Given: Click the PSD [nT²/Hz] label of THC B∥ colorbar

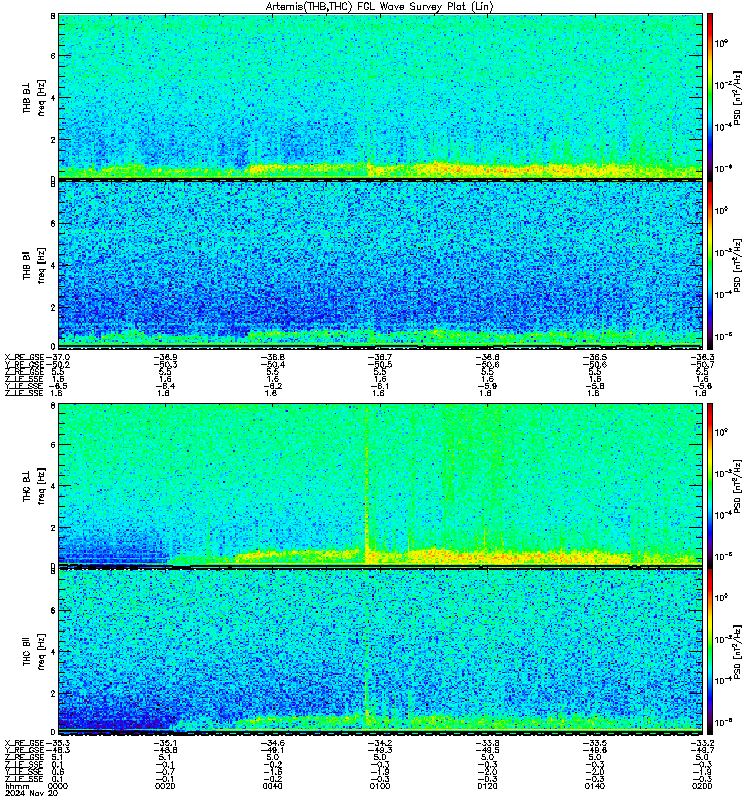Looking at the screenshot, I should [x=737, y=652].
